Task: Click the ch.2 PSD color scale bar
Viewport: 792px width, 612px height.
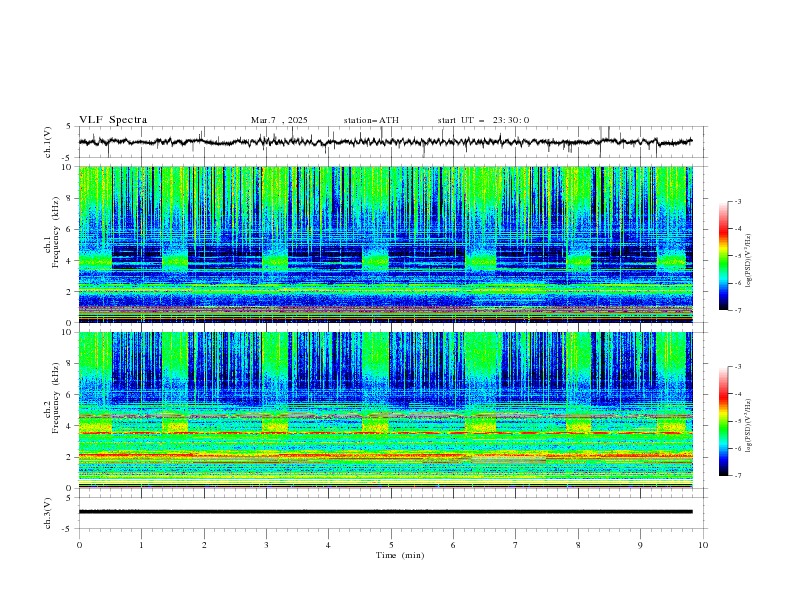Action: point(723,421)
